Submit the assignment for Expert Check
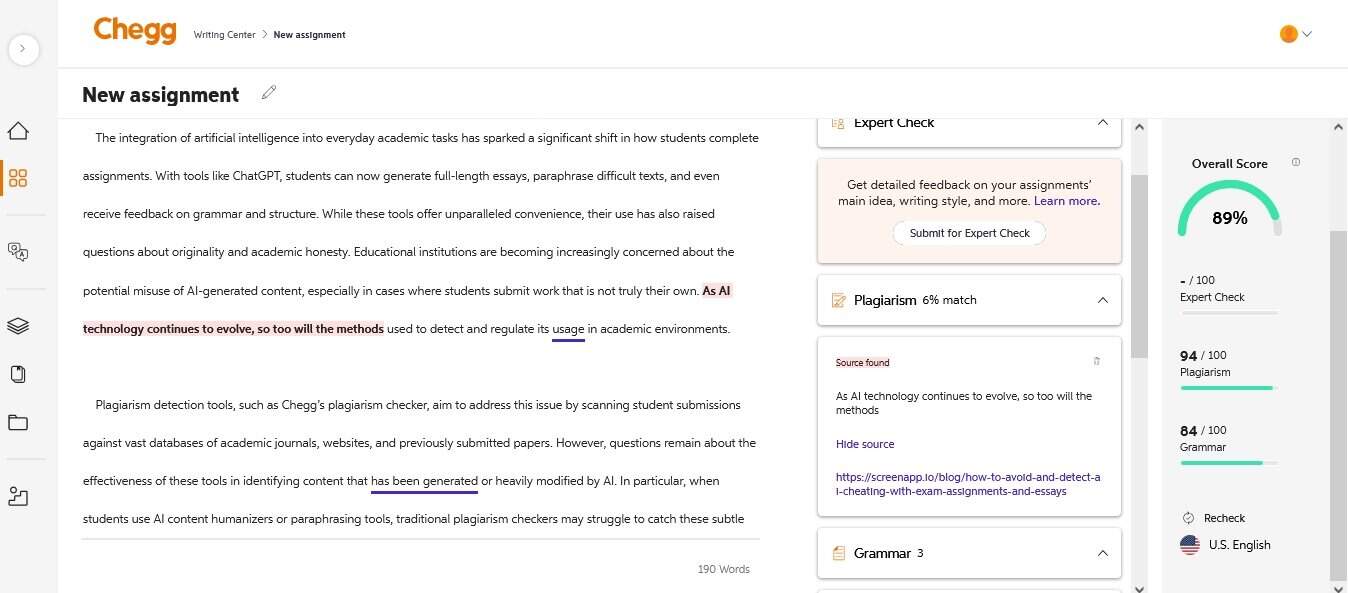1348x593 pixels. tap(967, 232)
